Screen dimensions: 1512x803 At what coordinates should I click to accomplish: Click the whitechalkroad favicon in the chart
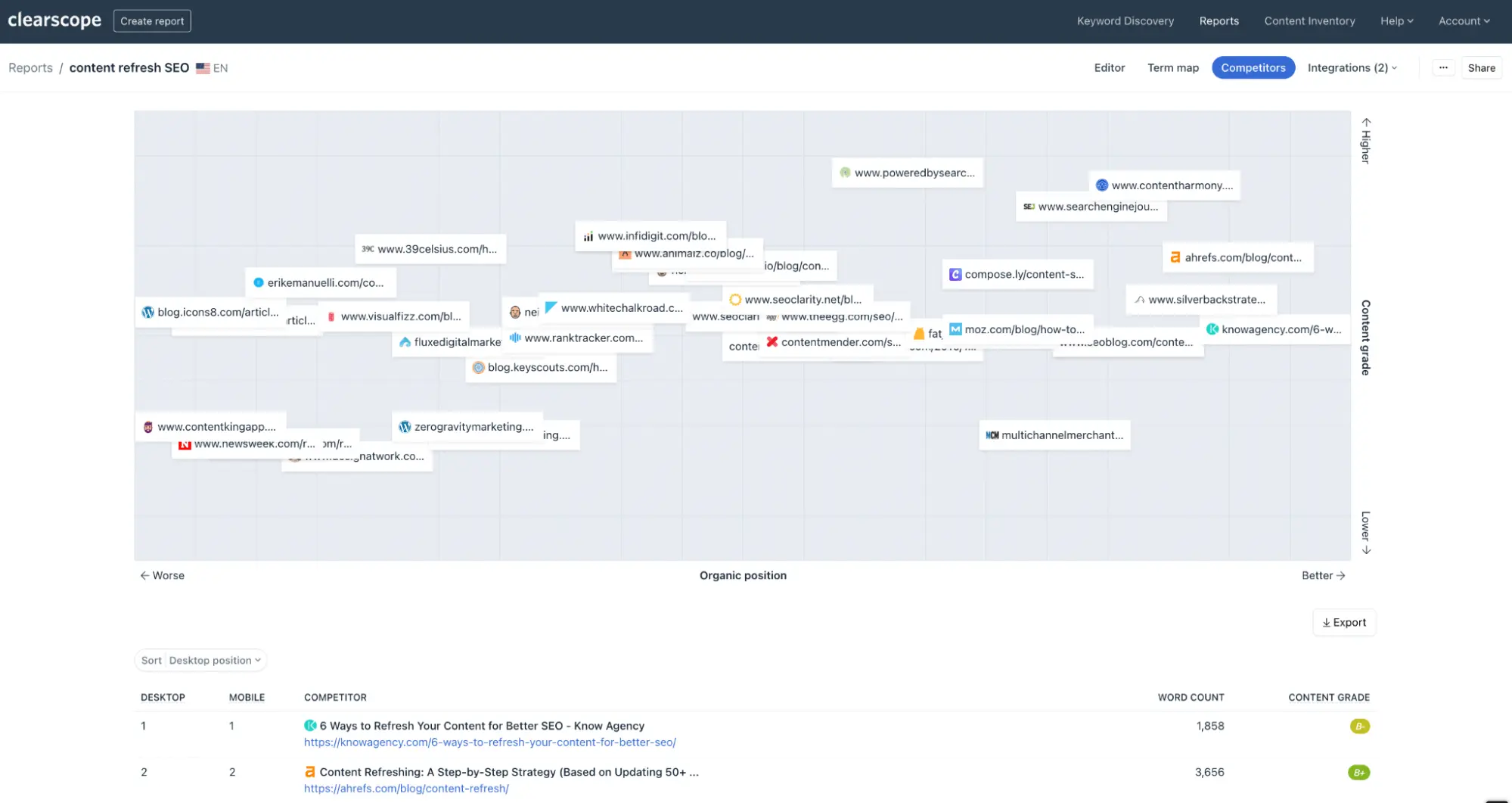click(x=551, y=307)
